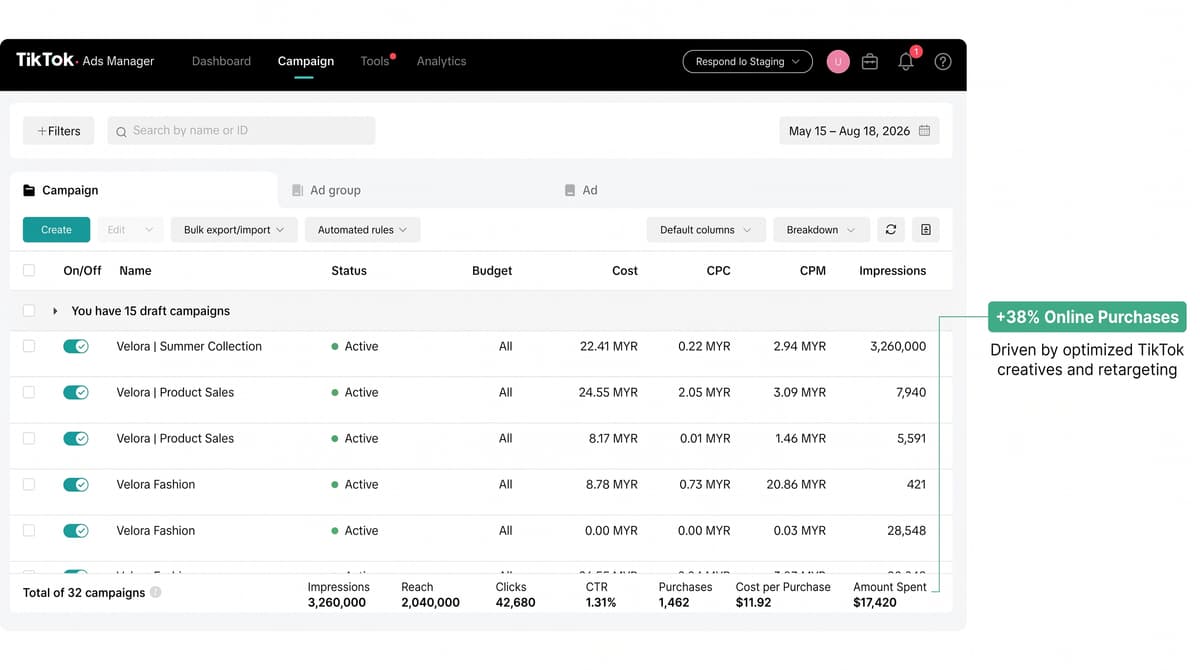The image size is (1200, 670).
Task: Sort by the Budget column header
Action: pyautogui.click(x=492, y=271)
